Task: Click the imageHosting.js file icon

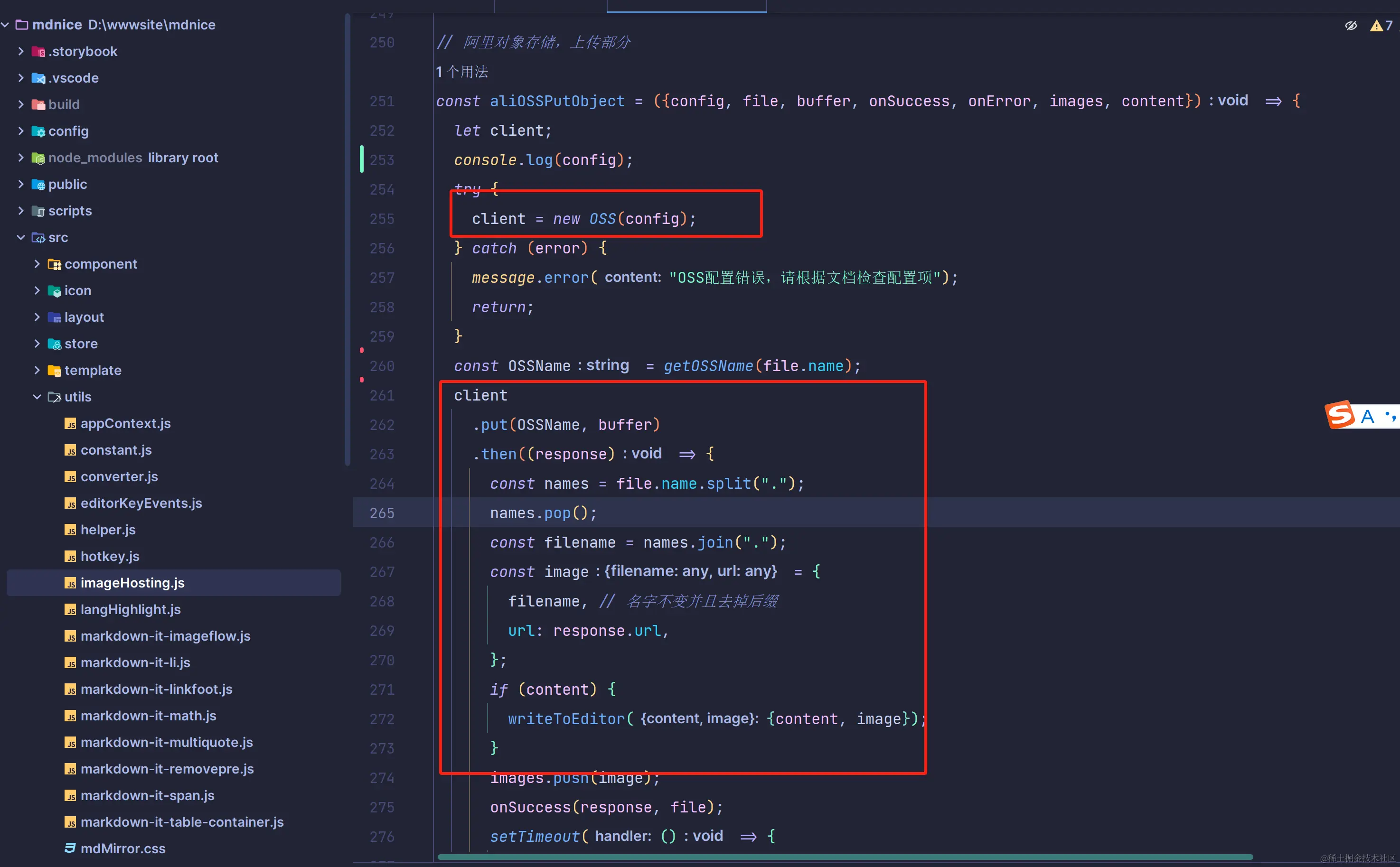Action: click(x=70, y=583)
